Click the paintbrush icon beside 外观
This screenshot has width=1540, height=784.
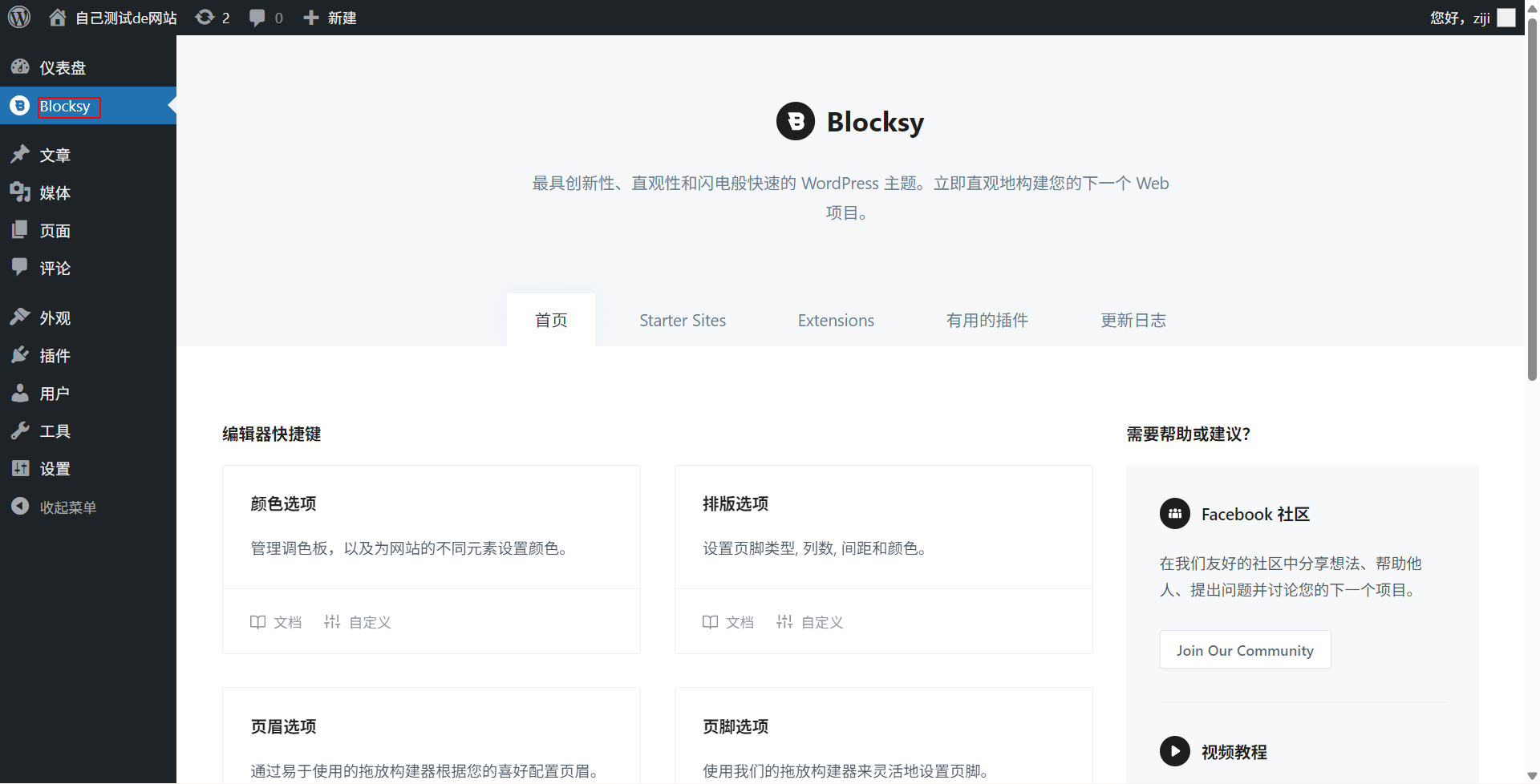[x=20, y=317]
